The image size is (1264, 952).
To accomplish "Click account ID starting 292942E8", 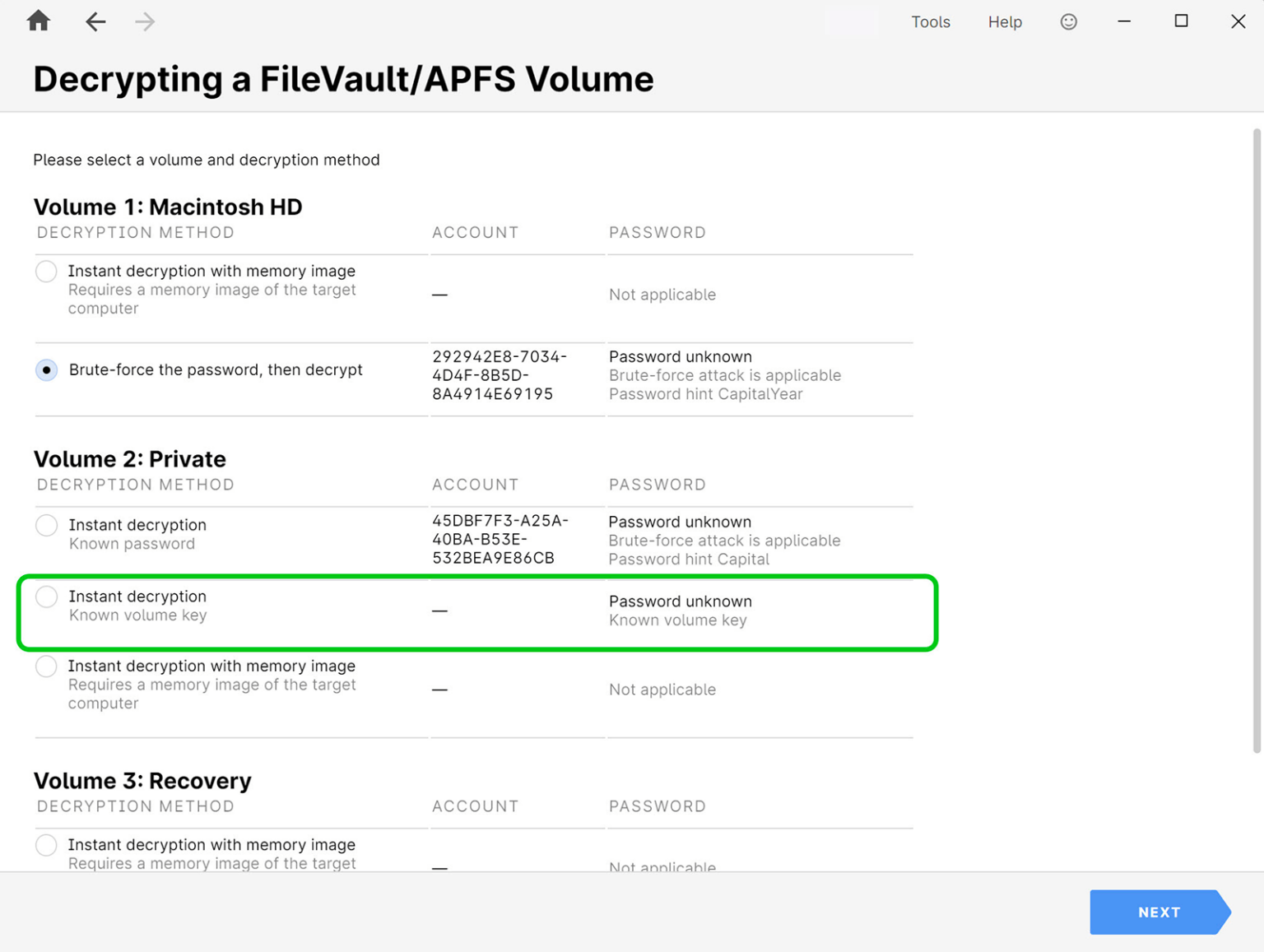I will tap(500, 374).
